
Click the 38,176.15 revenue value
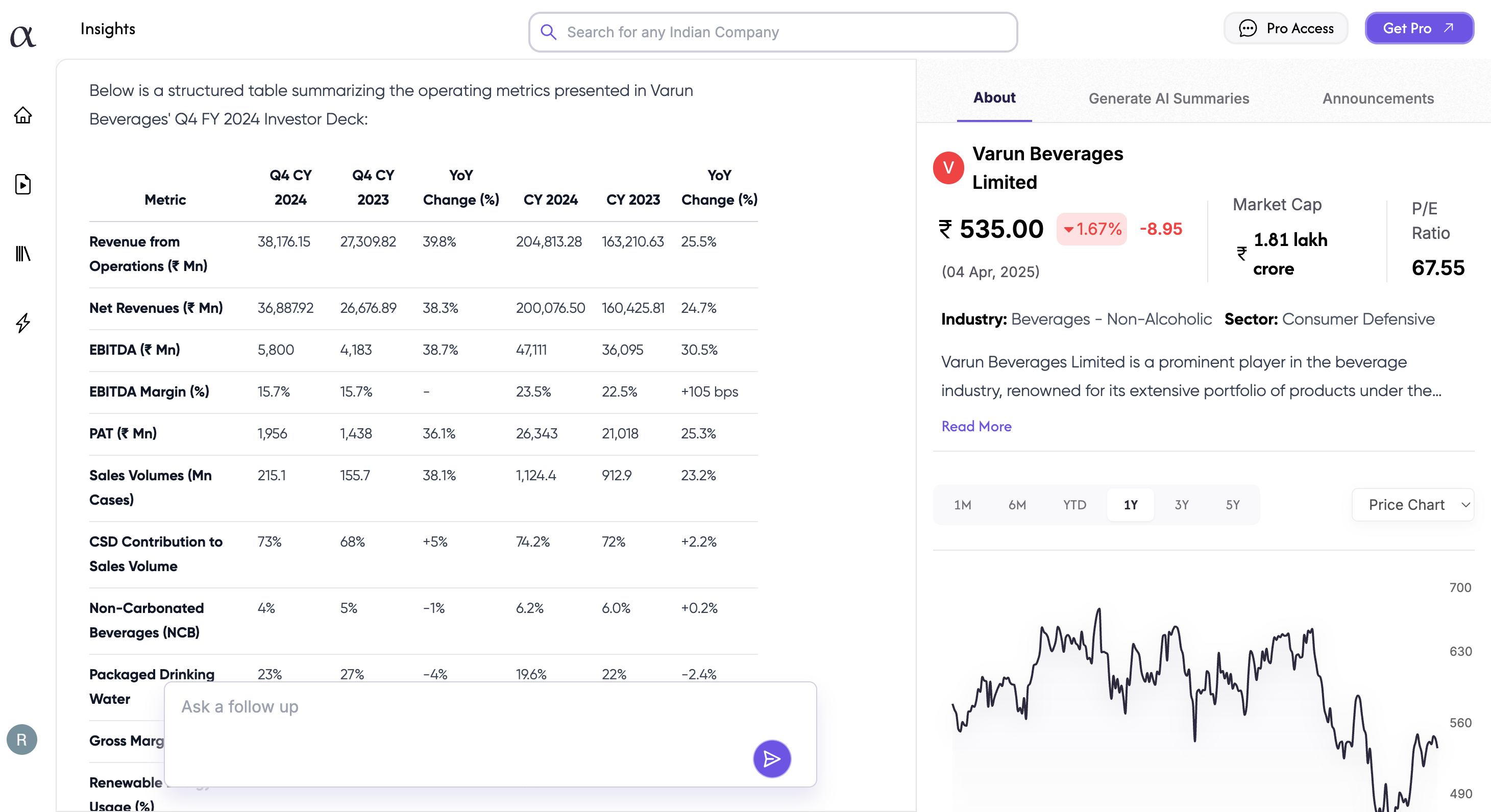284,241
